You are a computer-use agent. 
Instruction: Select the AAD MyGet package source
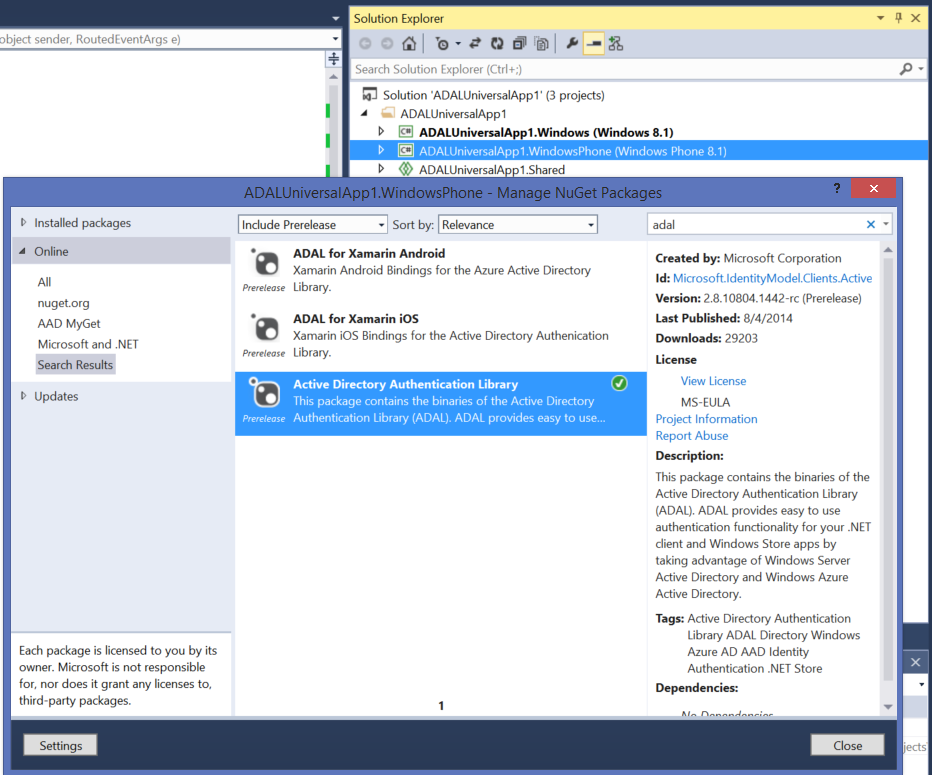point(69,323)
